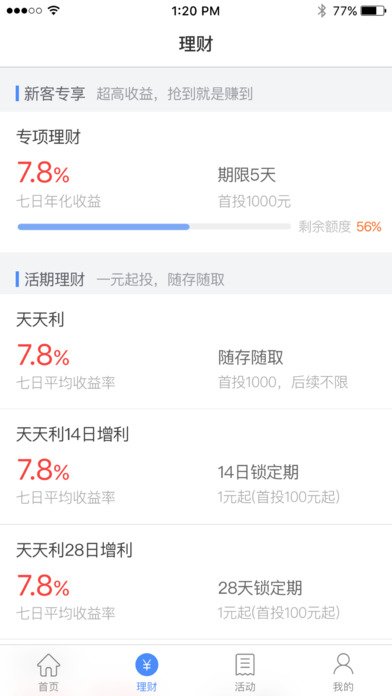This screenshot has width=392, height=696.
Task: Tap the Wi-Fi signal icon
Action: (54, 11)
